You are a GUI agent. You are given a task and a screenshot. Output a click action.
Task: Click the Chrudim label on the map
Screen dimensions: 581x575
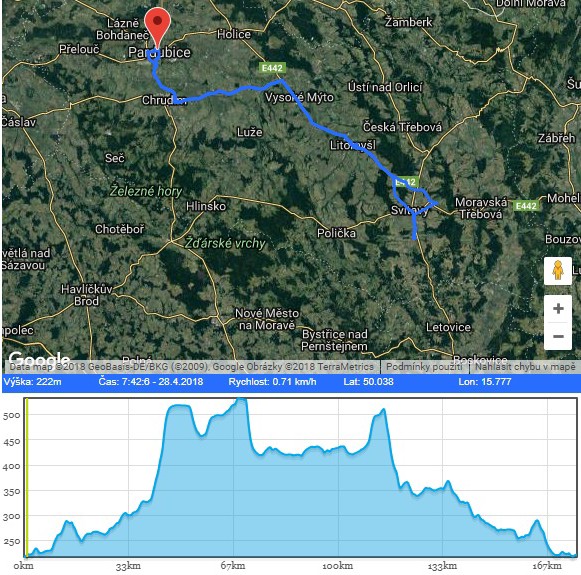pos(164,100)
